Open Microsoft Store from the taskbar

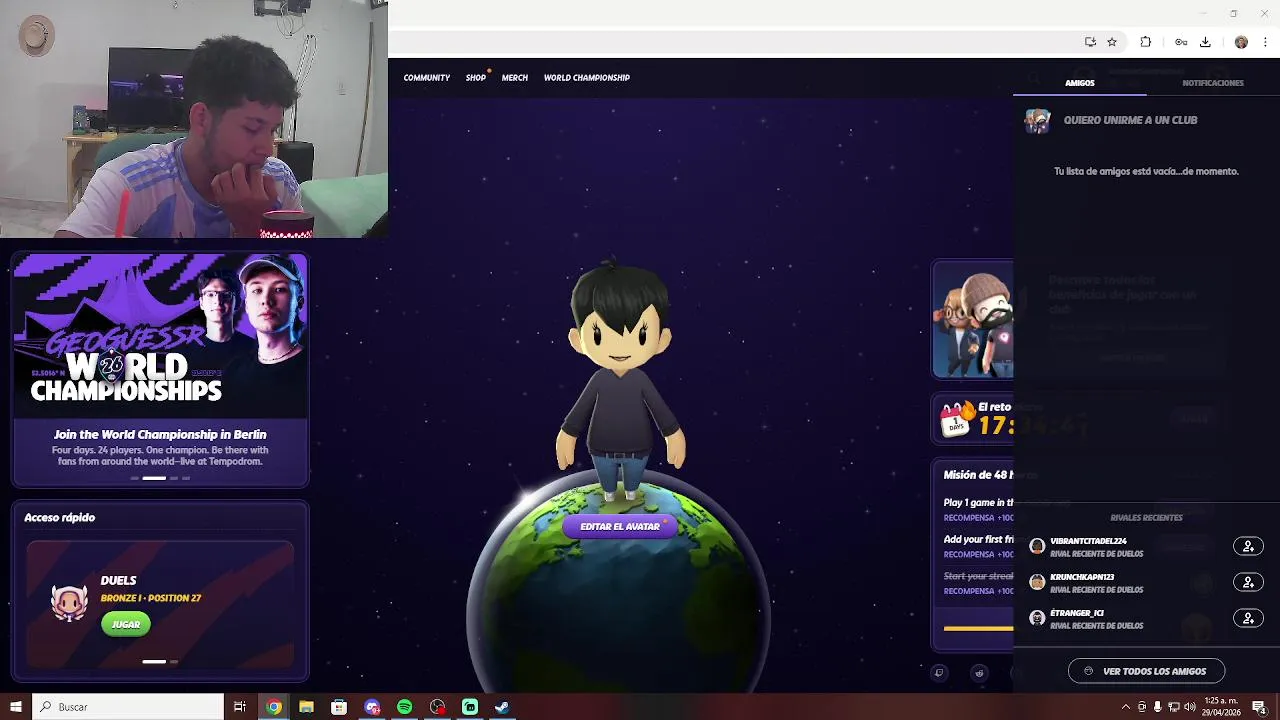pyautogui.click(x=339, y=707)
